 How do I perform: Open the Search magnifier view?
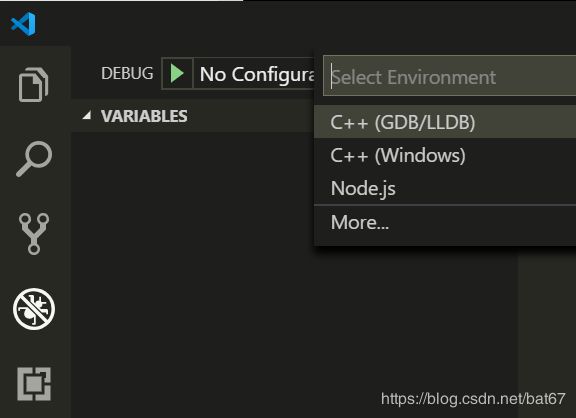(x=34, y=159)
